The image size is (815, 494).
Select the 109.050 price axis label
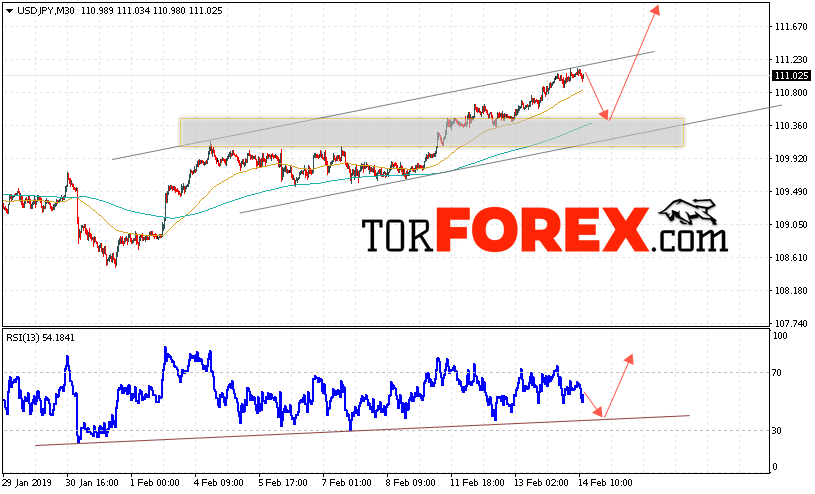791,225
